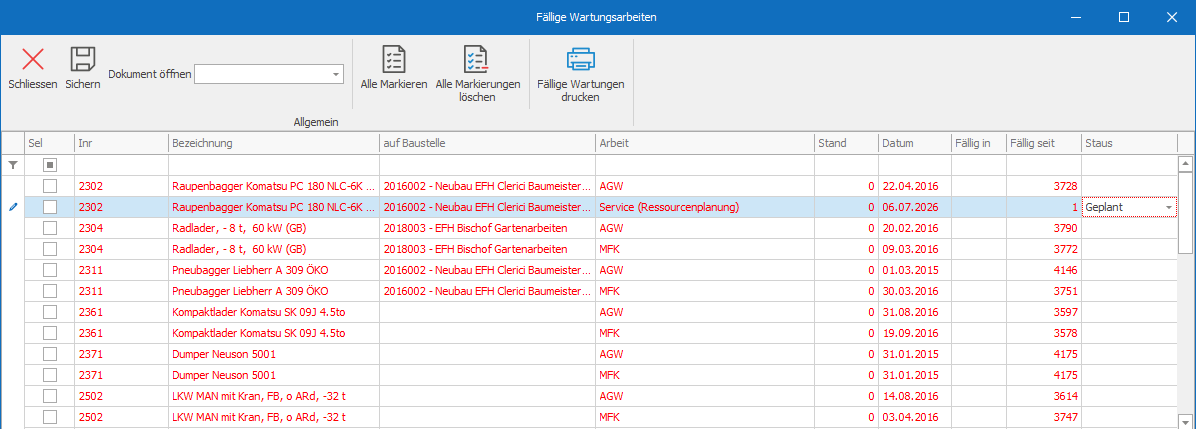
Task: Print with Fällige Wartungen drucken icon
Action: [580, 60]
